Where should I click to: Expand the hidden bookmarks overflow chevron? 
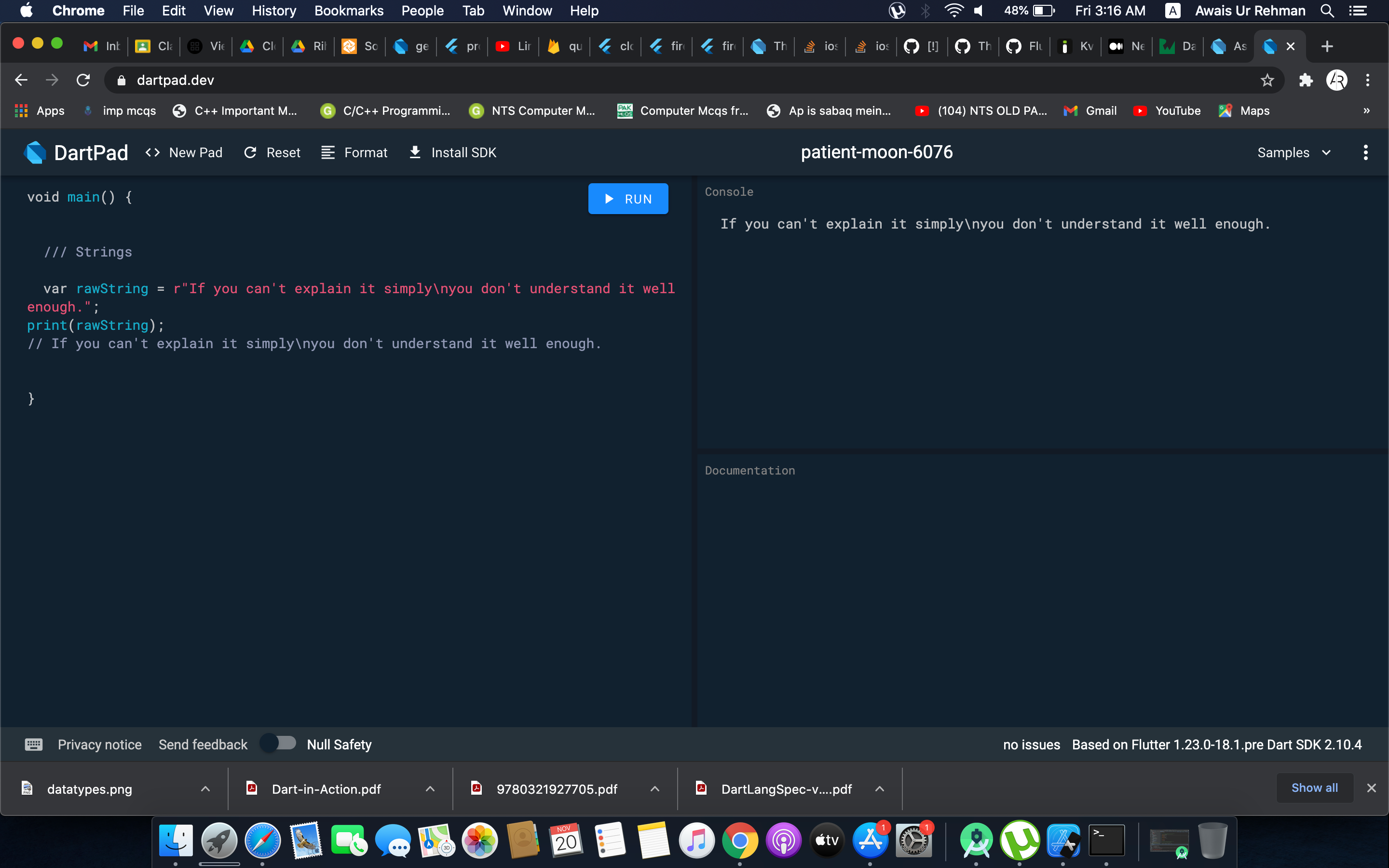coord(1366,111)
